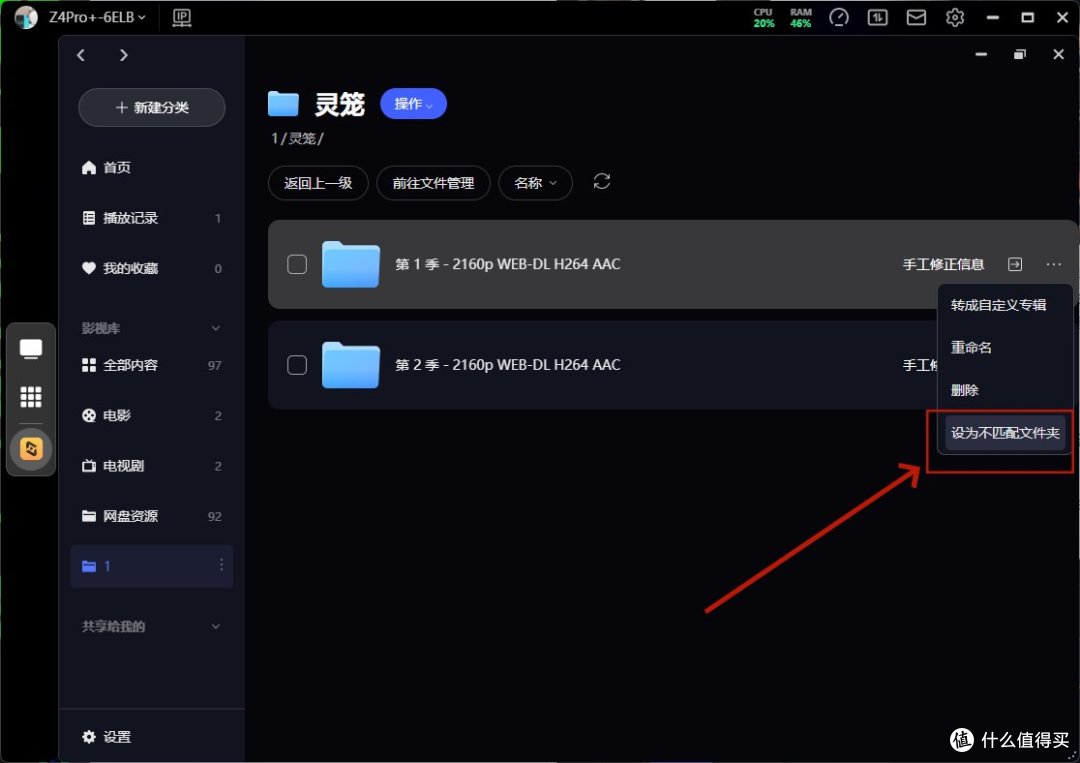
Task: Open 我的收藏 in the sidebar
Action: pos(152,268)
